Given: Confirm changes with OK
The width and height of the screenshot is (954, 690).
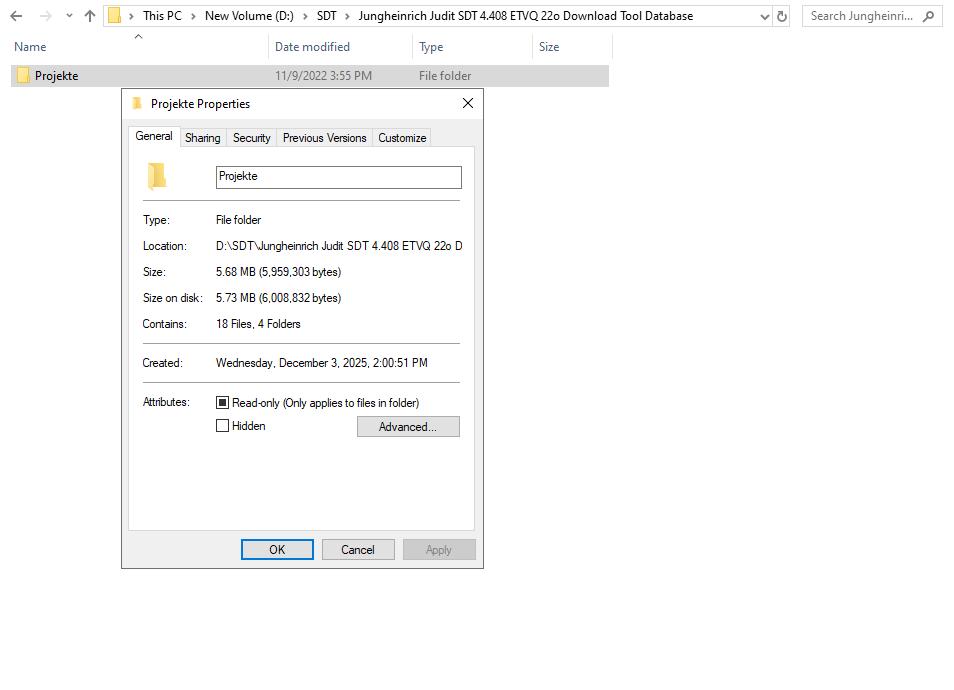Looking at the screenshot, I should point(277,549).
